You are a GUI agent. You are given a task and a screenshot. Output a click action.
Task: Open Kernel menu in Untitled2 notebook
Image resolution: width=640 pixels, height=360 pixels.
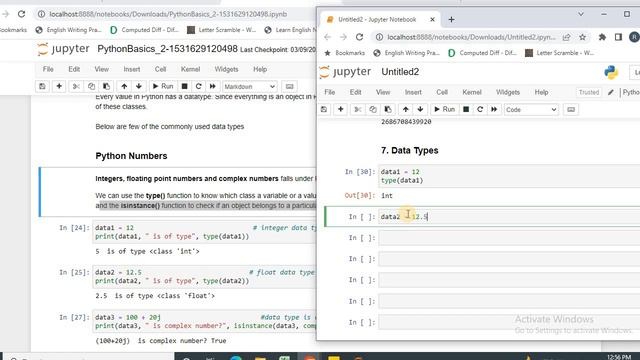tap(472, 92)
